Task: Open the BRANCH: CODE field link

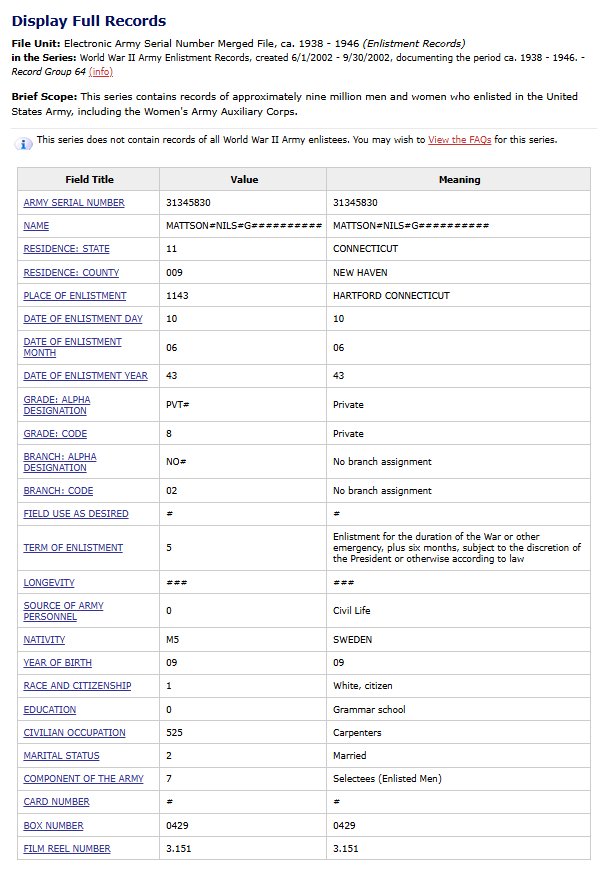Action: 60,490
